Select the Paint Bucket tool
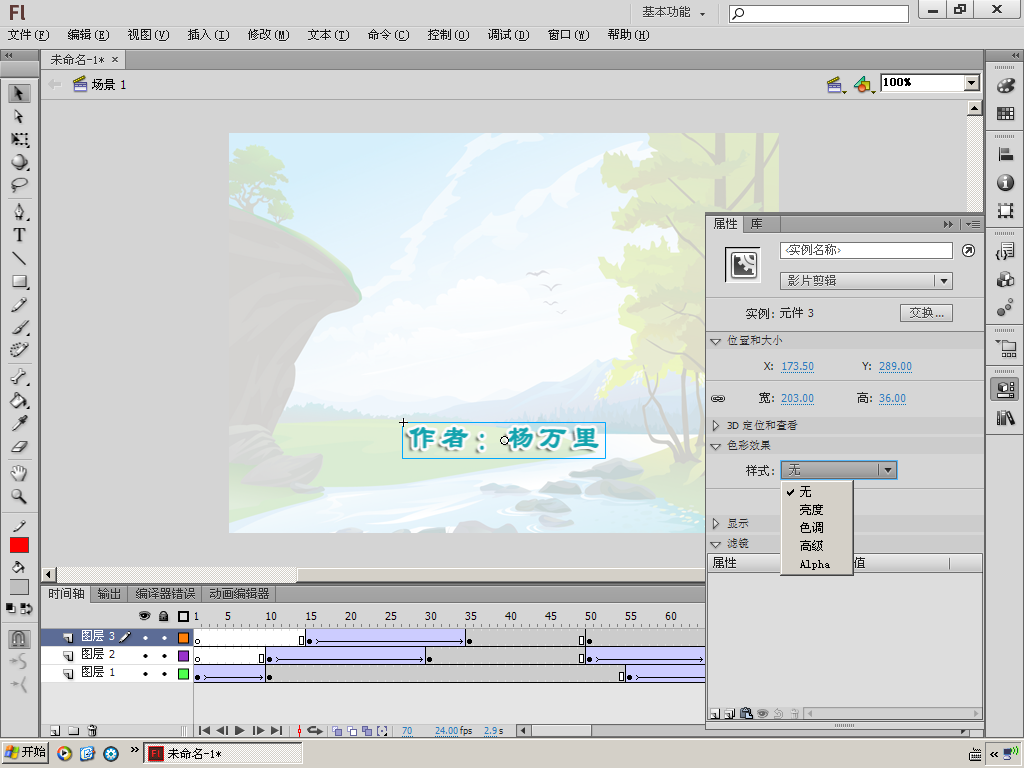Image resolution: width=1024 pixels, height=768 pixels. coord(19,400)
